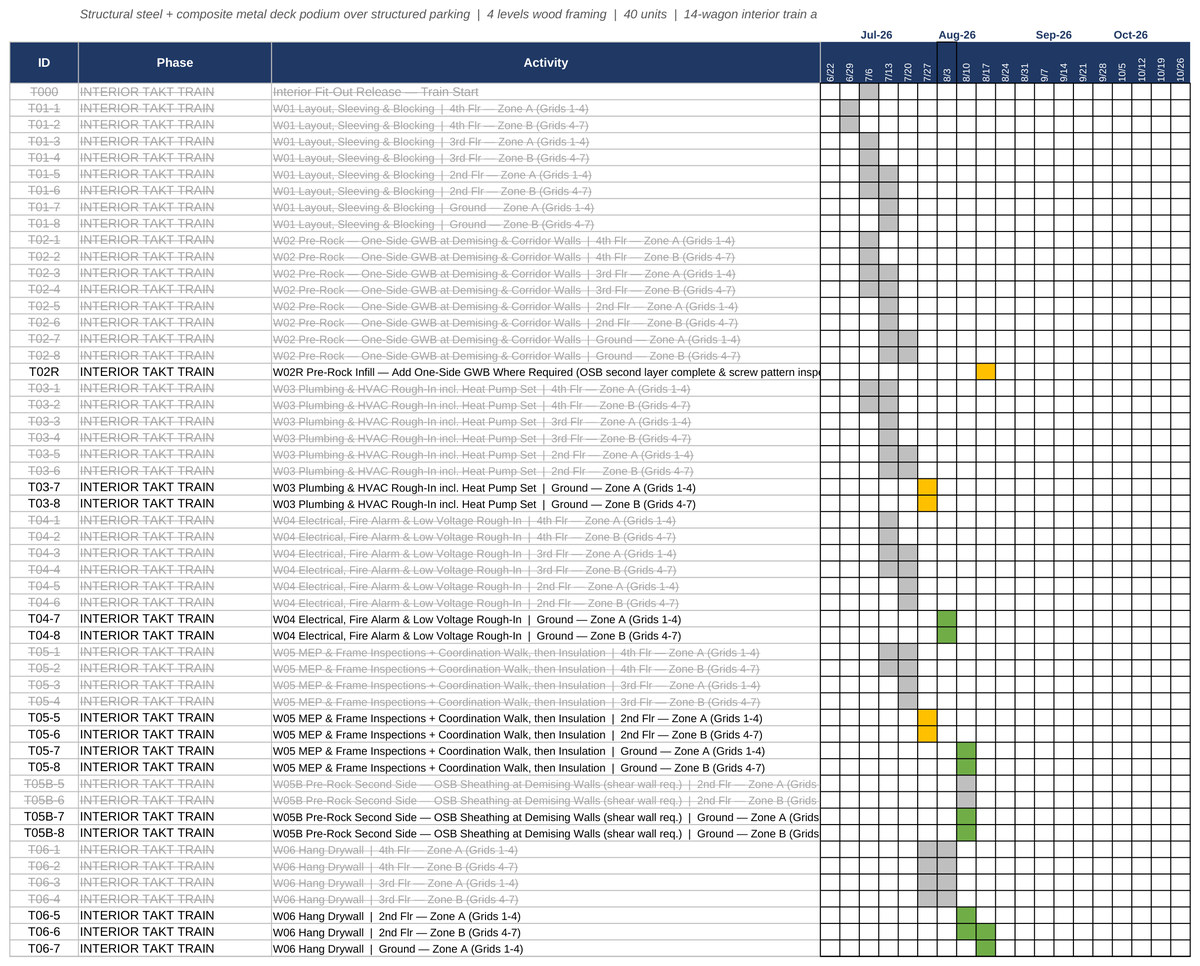Click the orange bar in T05-5 row
Screen dimensions: 1200x966
(927, 718)
